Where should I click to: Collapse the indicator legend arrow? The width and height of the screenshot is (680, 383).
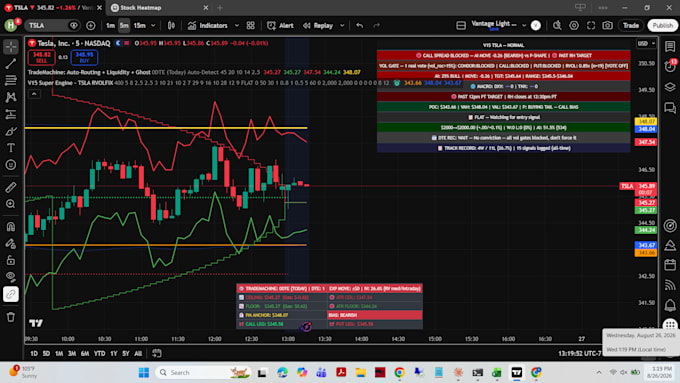(x=34, y=94)
